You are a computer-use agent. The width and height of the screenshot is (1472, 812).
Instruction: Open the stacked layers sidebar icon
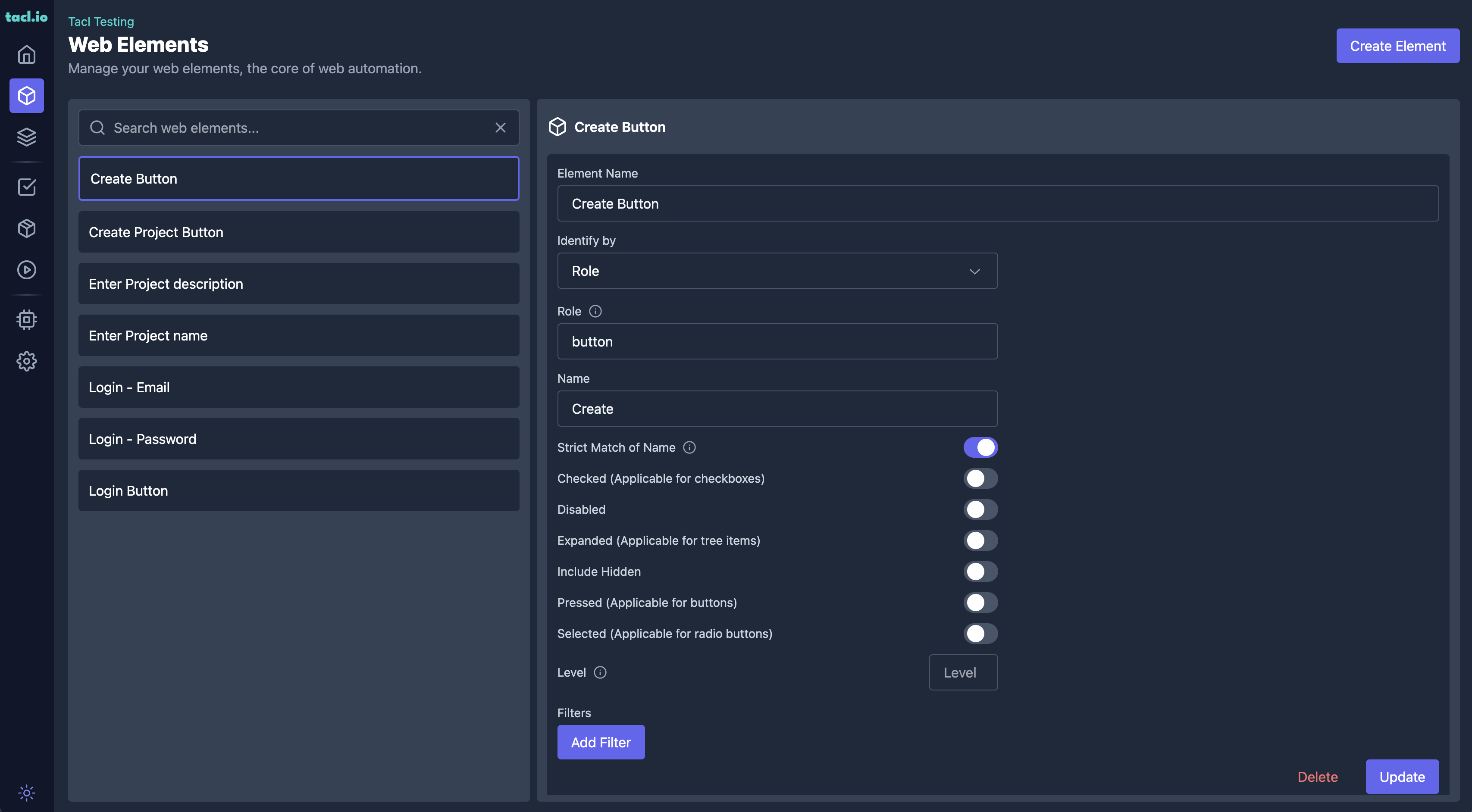click(x=27, y=137)
